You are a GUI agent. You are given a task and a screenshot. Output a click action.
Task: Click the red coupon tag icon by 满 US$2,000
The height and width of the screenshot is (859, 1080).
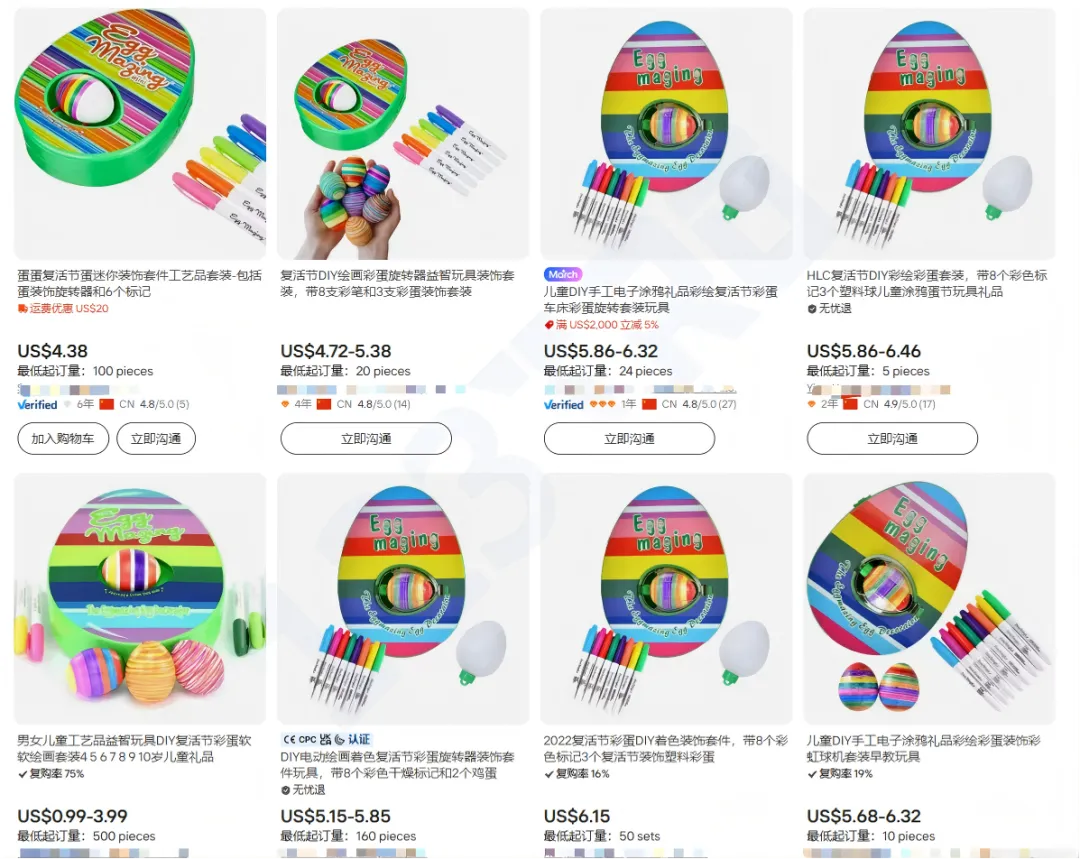(x=549, y=325)
